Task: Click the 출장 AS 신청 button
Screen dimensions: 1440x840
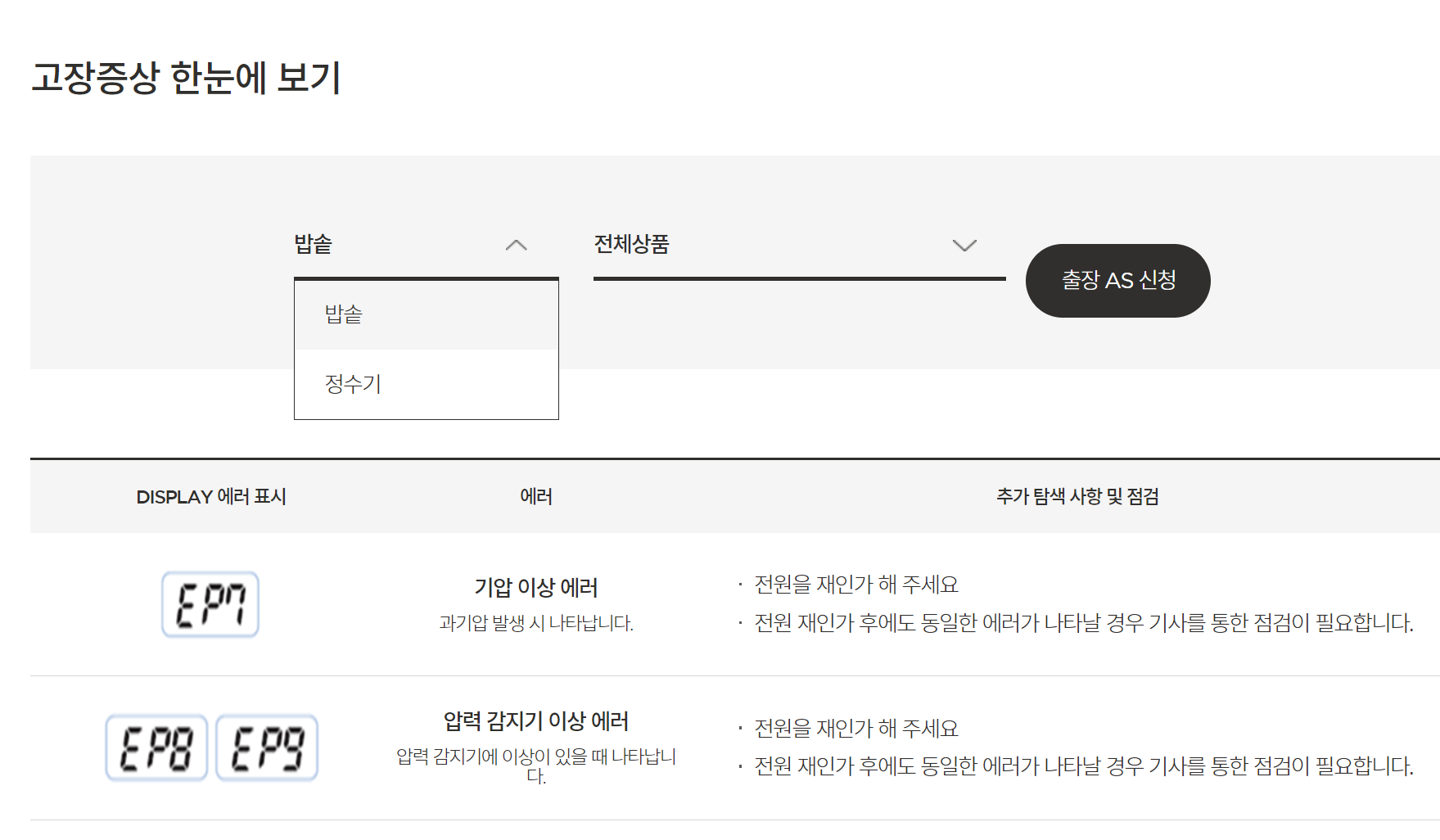Action: click(x=1117, y=280)
